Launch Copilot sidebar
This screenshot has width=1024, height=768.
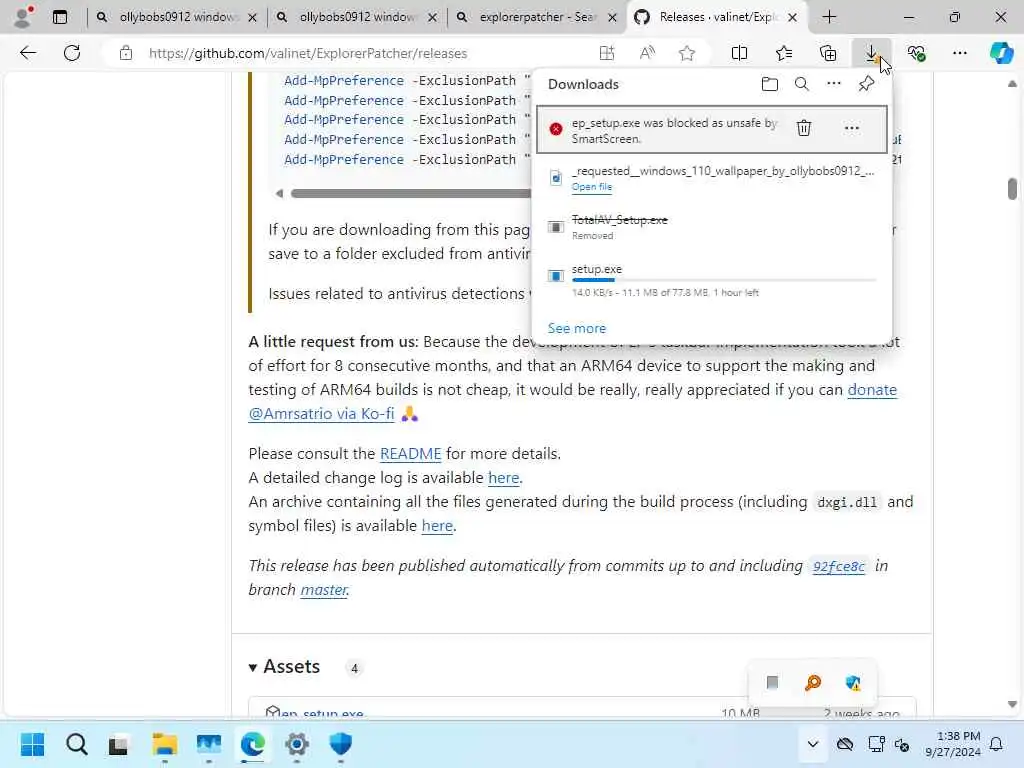click(x=1001, y=53)
